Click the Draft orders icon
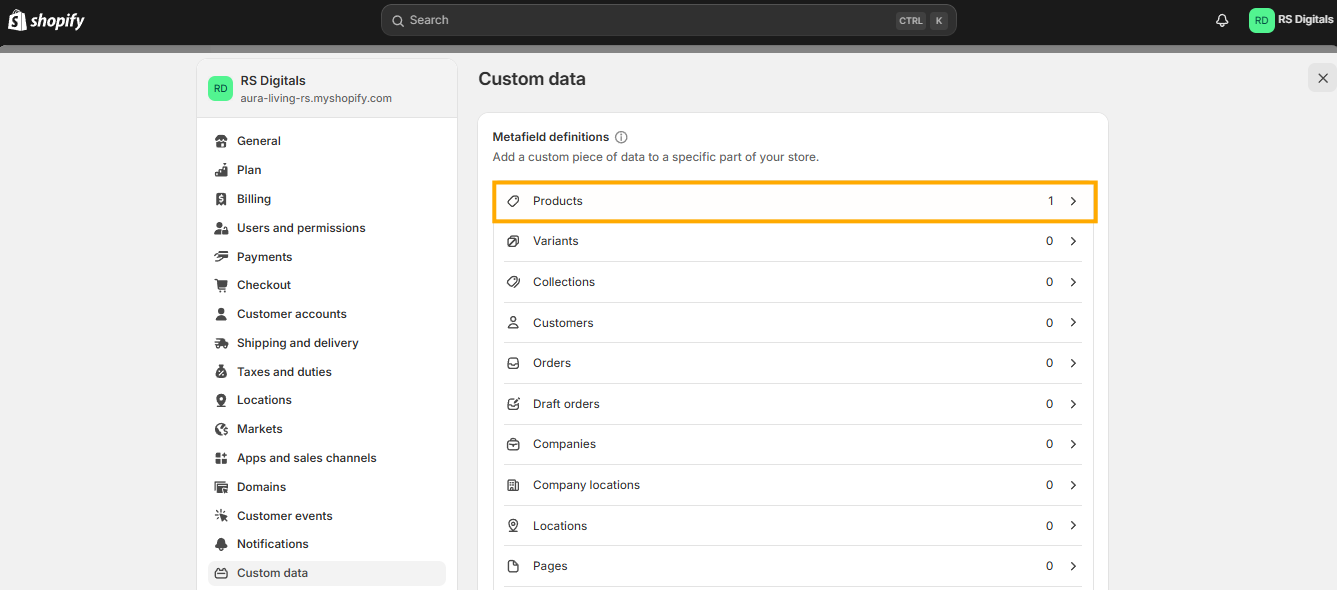Screen dimensions: 1337x590 513,404
